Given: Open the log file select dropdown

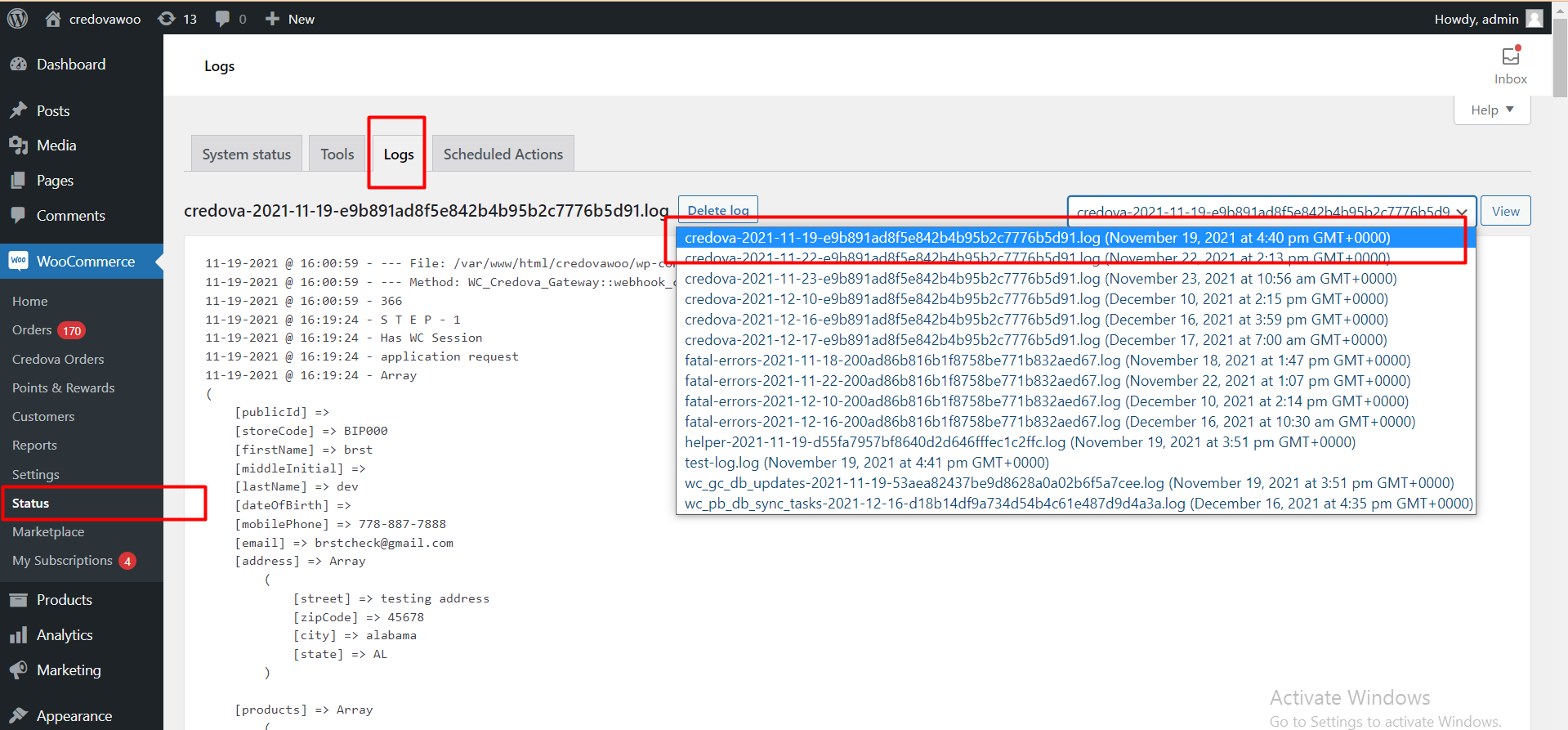Looking at the screenshot, I should pos(1271,211).
